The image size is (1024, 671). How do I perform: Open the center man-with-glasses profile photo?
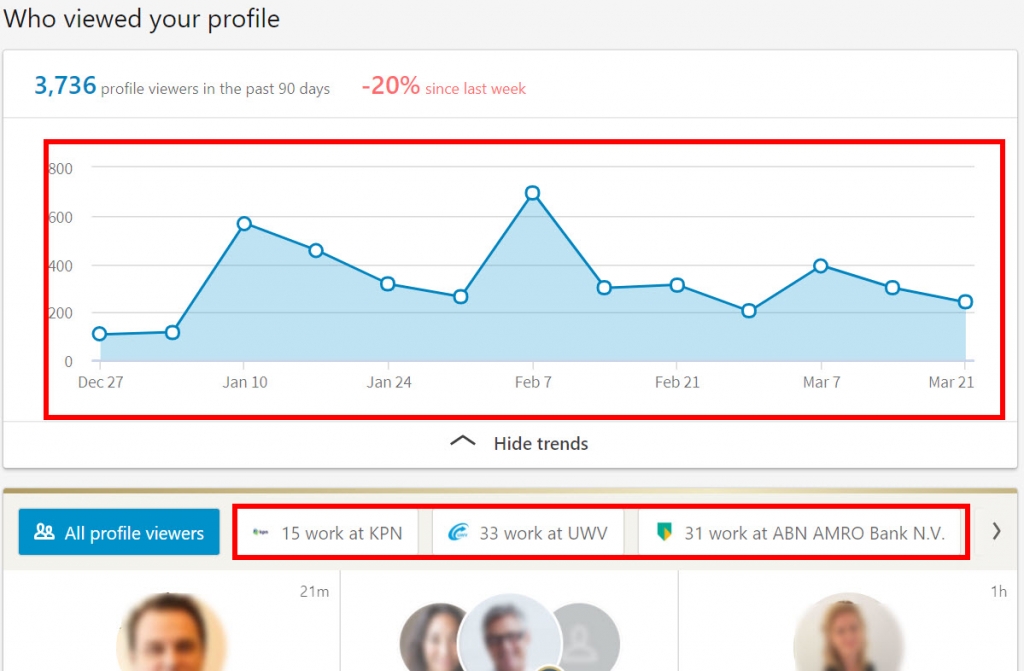(509, 636)
